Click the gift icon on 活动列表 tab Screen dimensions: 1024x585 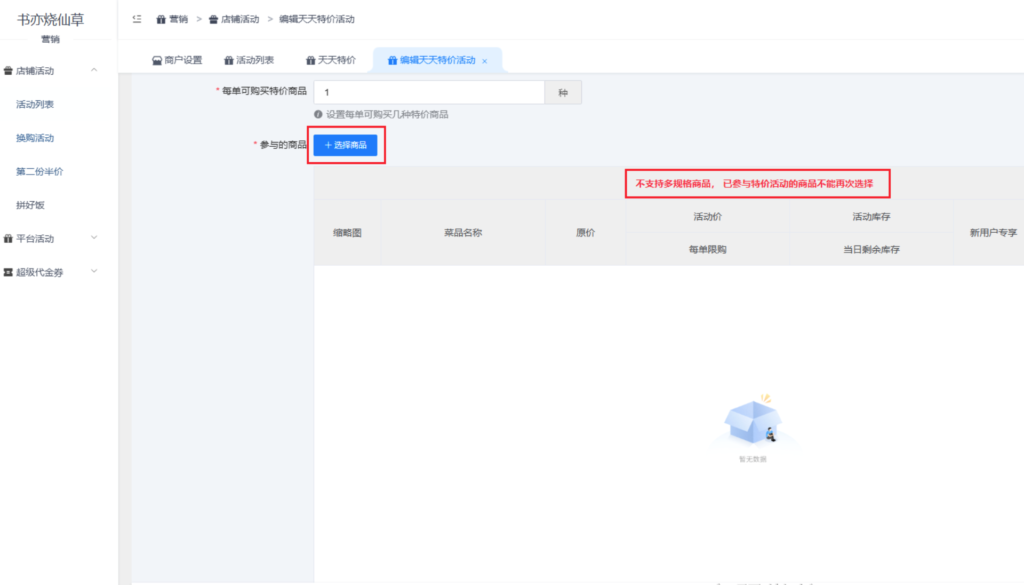coord(228,60)
